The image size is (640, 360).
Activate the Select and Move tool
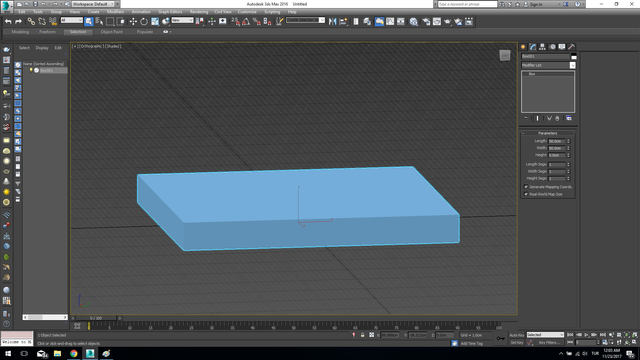(133, 21)
